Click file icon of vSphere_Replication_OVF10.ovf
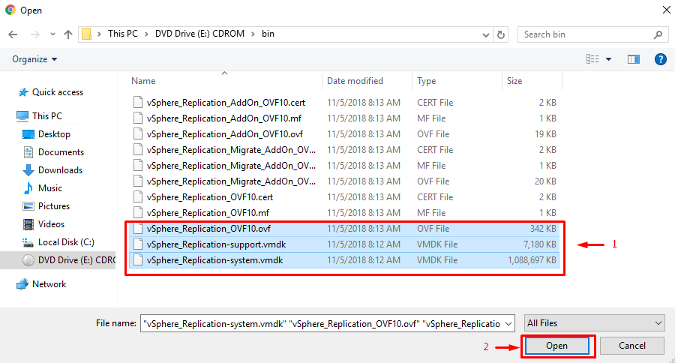 click(138, 229)
